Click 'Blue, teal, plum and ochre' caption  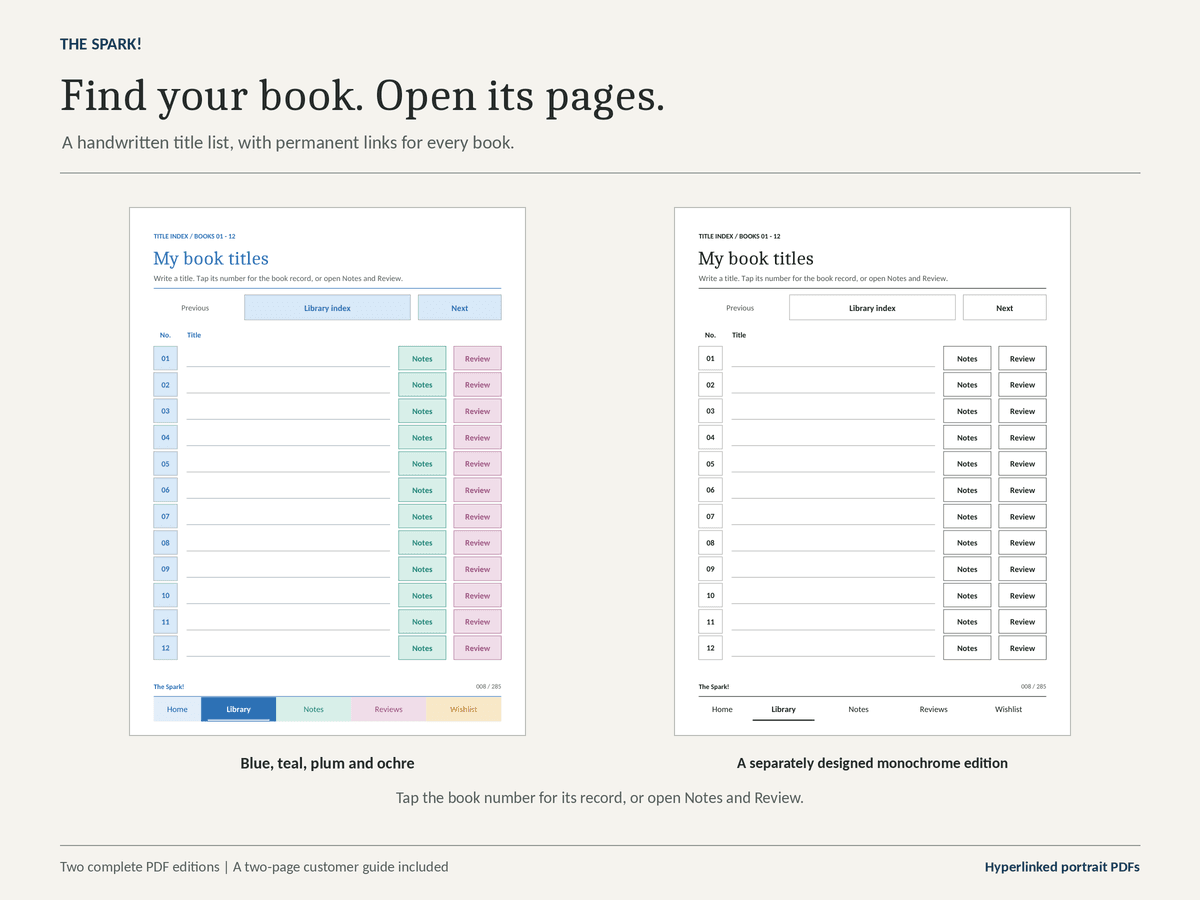[327, 763]
